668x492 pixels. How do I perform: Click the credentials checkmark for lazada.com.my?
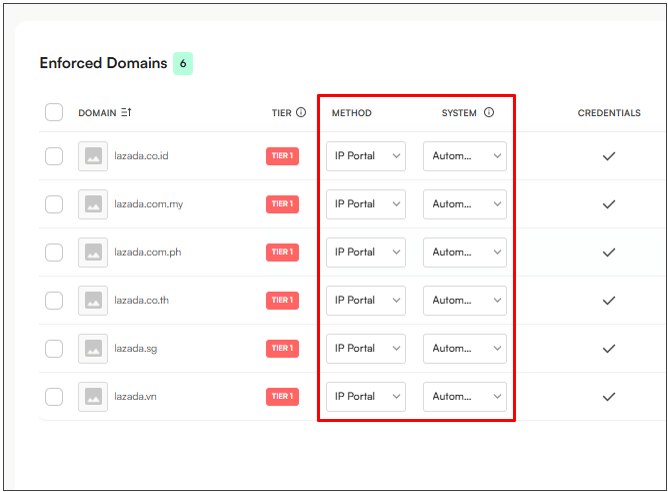(609, 204)
